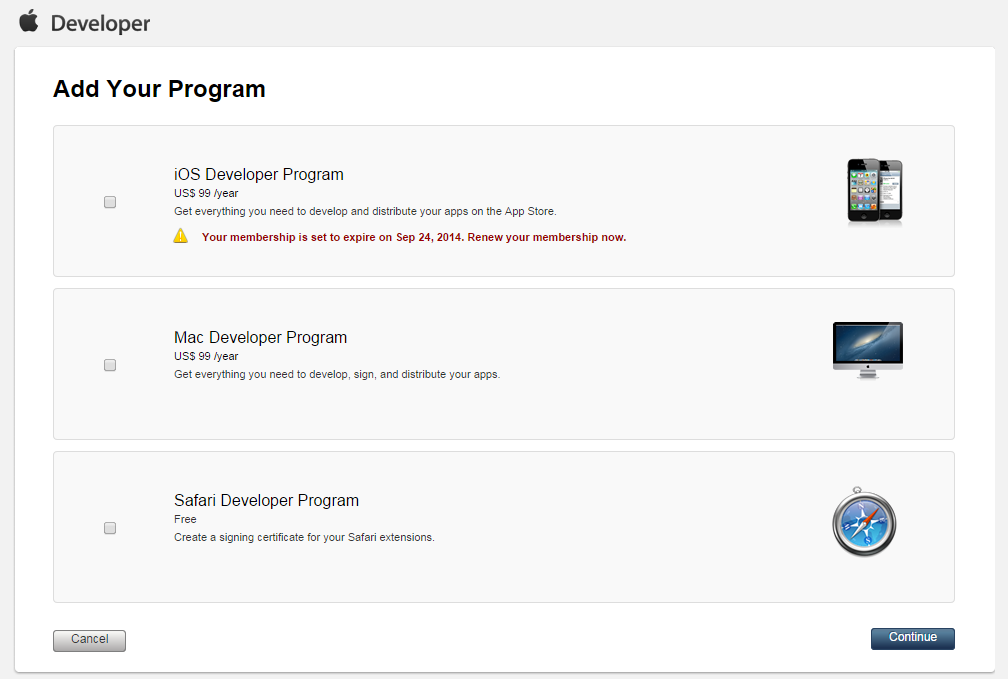This screenshot has width=1008, height=679.
Task: Click the iMac display image
Action: (x=868, y=350)
